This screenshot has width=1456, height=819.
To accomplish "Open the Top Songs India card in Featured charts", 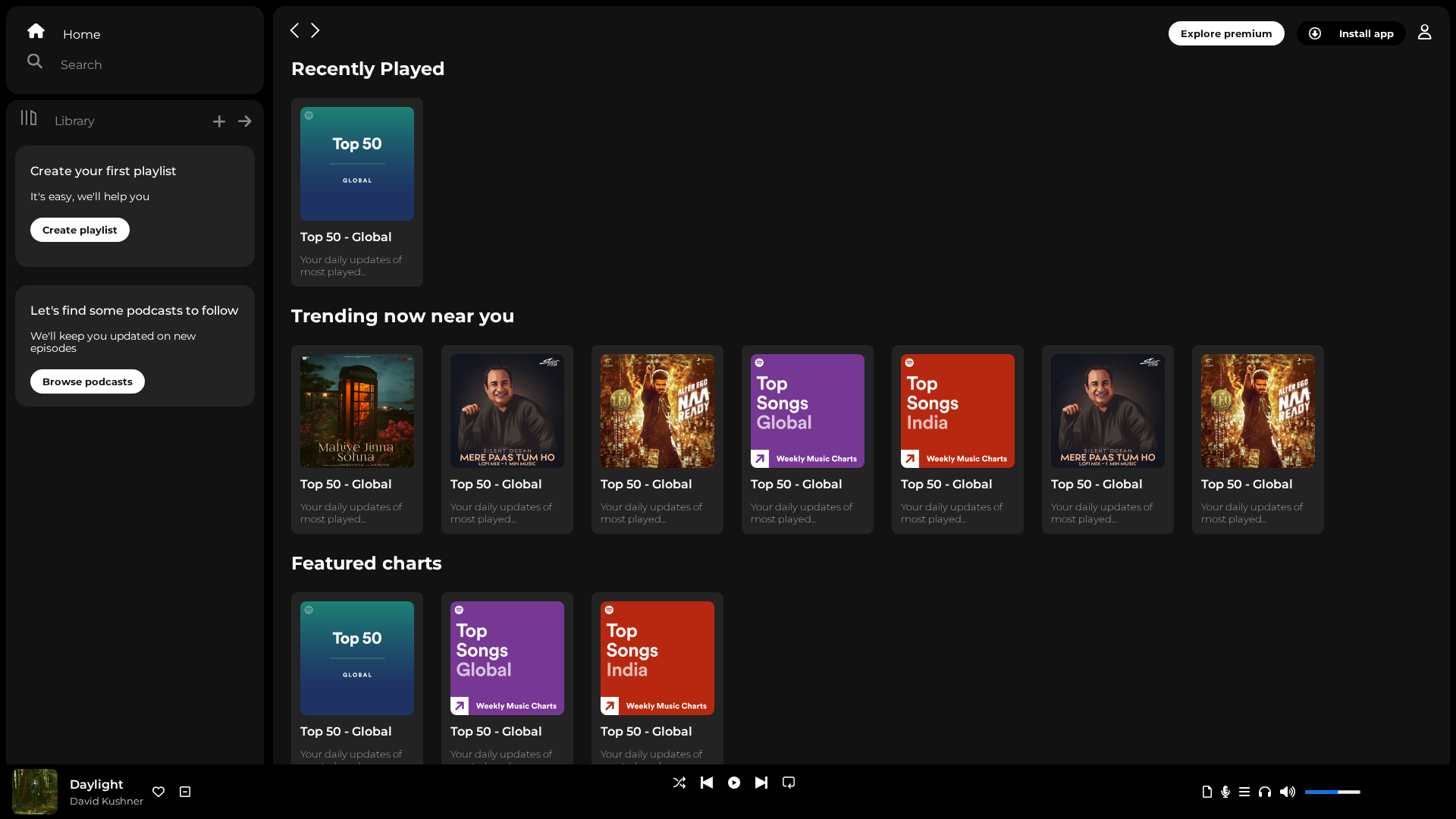I will [657, 678].
